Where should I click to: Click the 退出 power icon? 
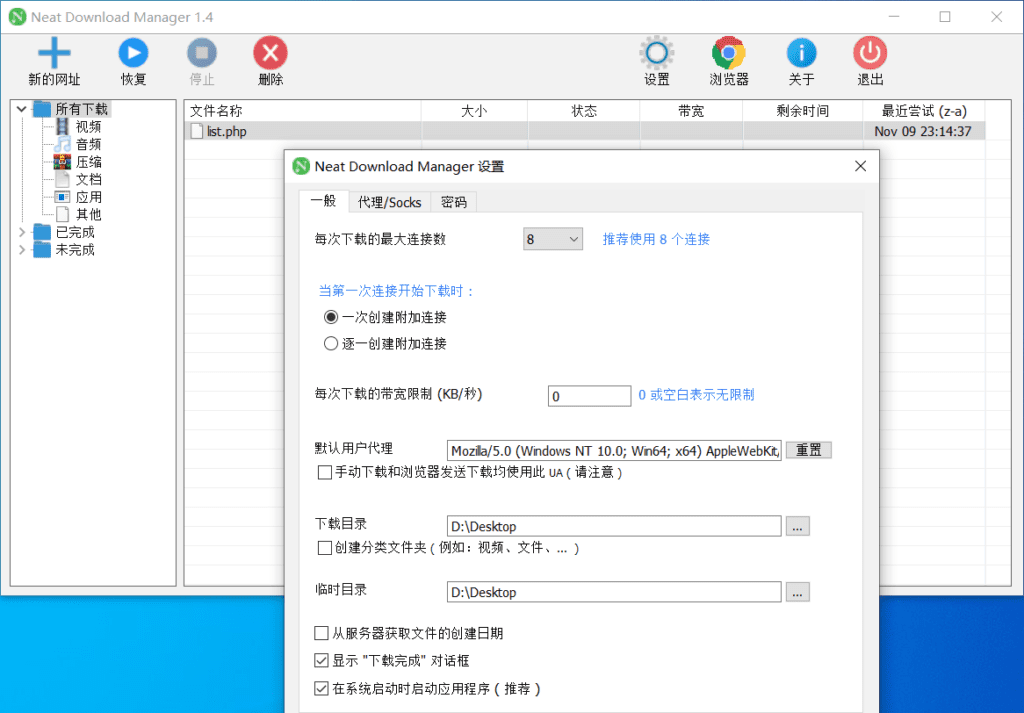[870, 53]
